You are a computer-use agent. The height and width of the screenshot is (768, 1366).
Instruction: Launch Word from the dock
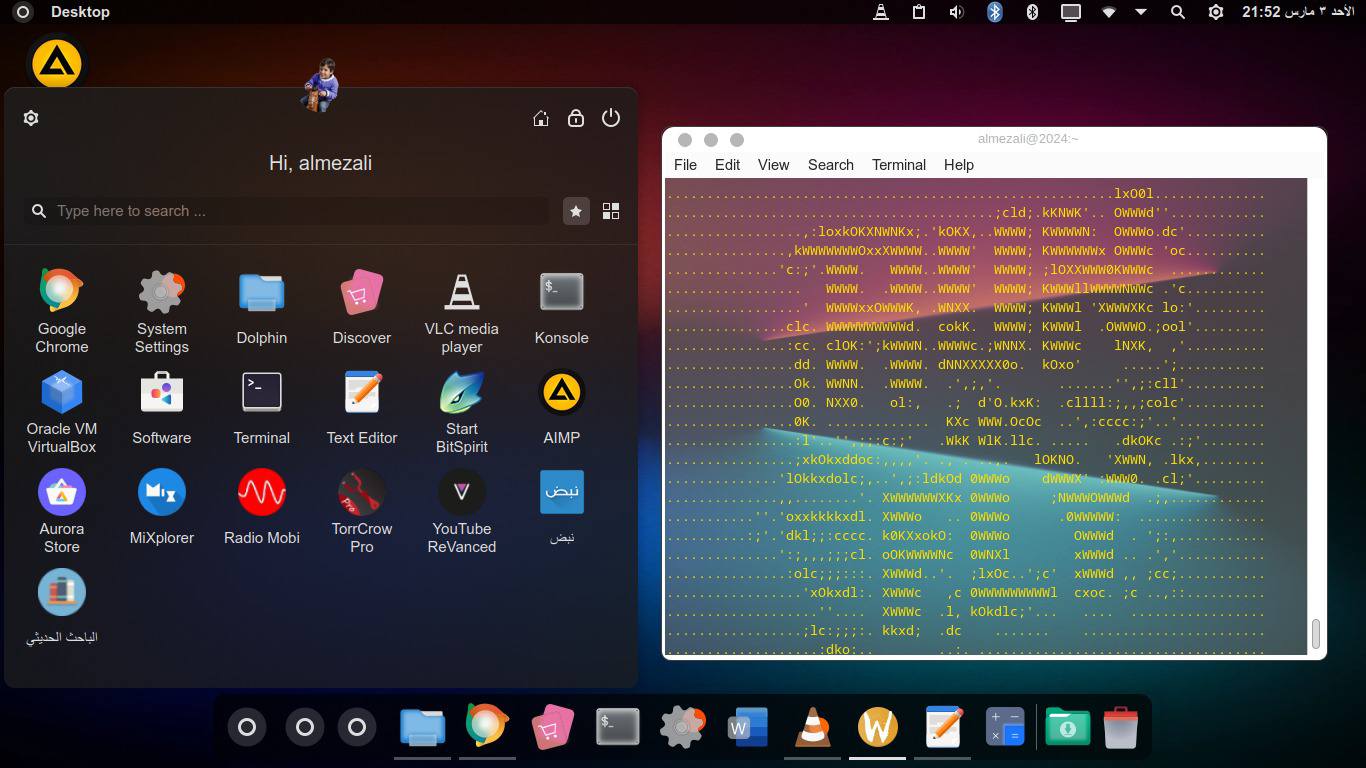point(747,727)
